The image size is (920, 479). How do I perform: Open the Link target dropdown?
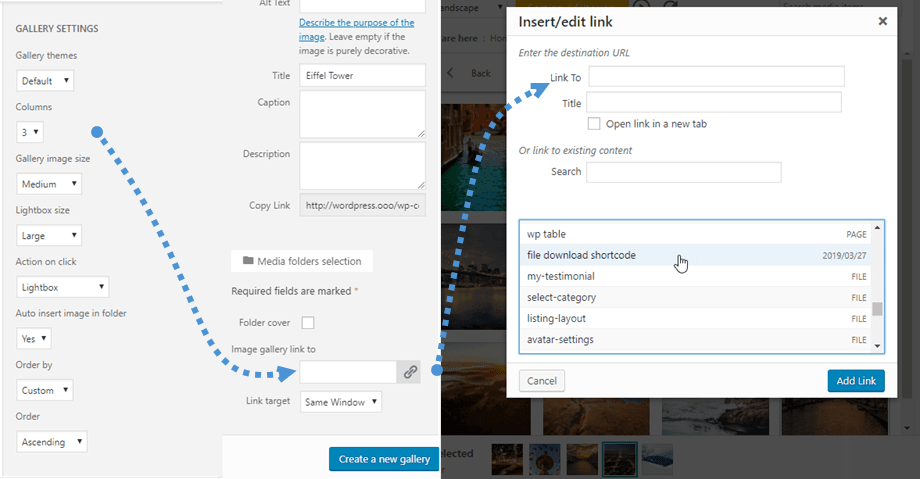pos(341,402)
